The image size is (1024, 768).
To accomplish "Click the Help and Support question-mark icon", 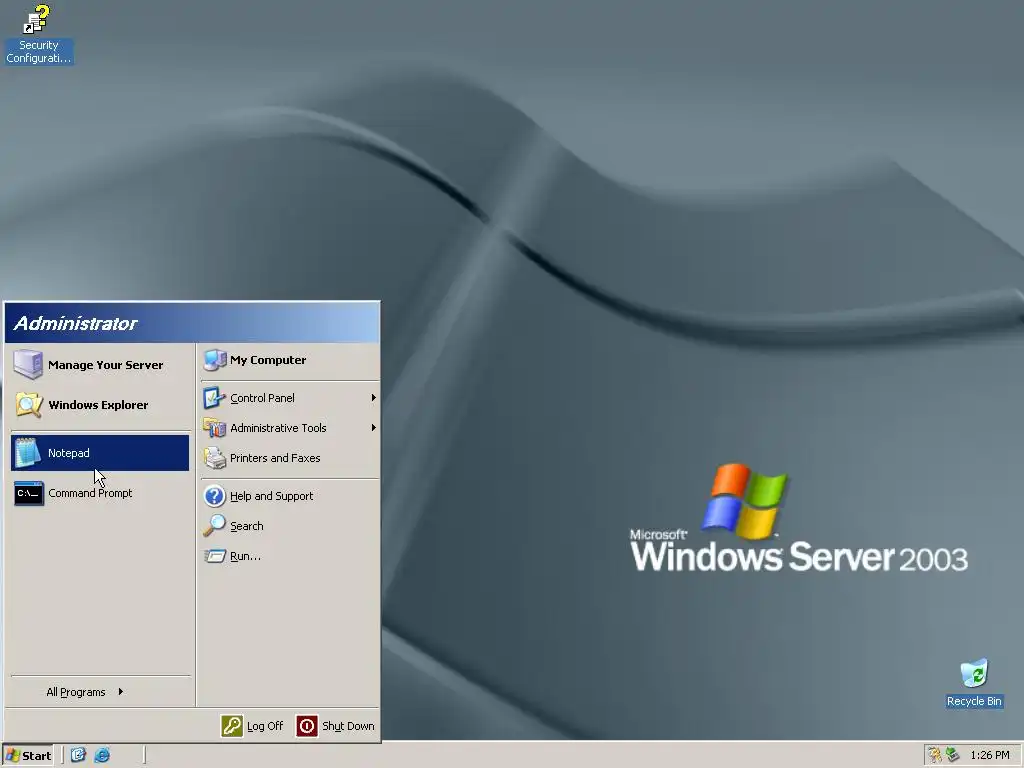I will [214, 496].
